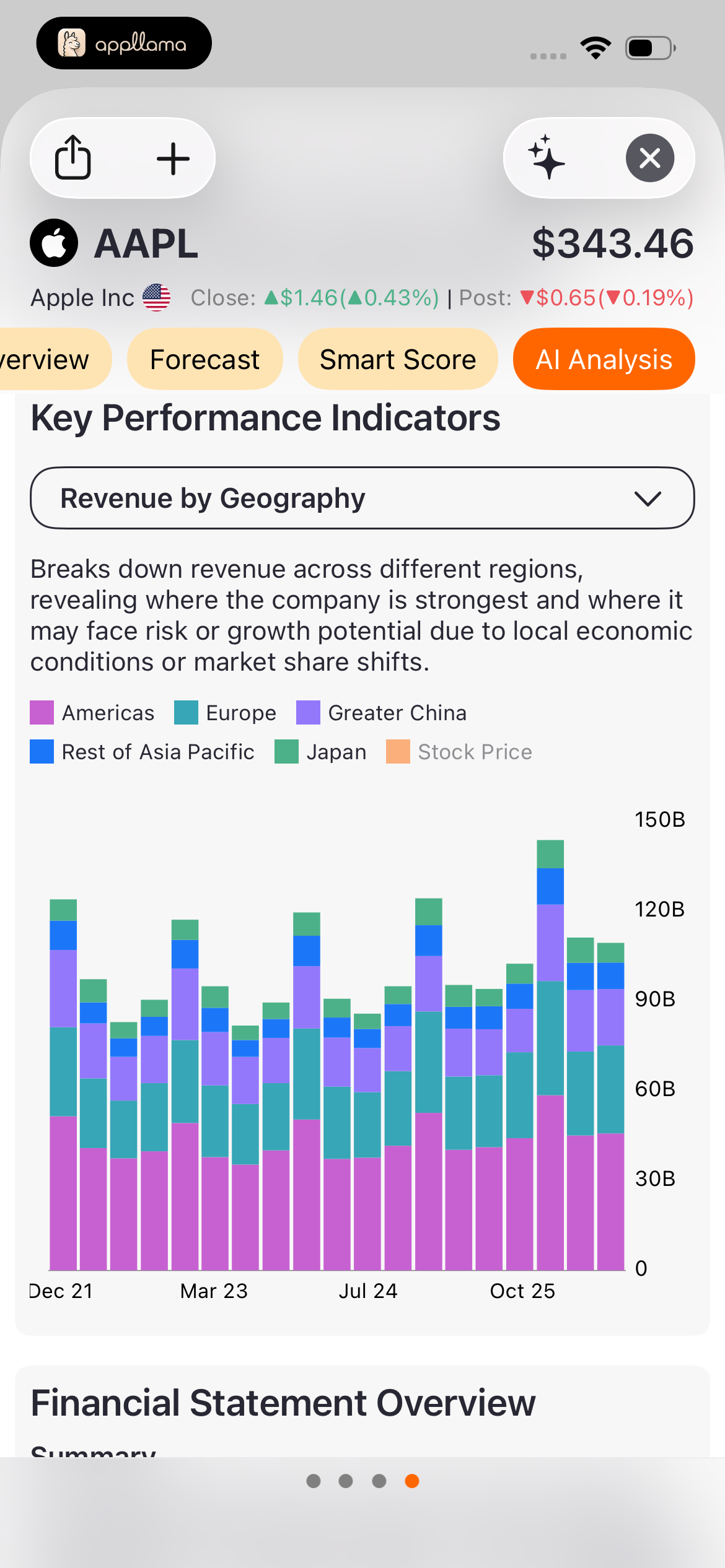The height and width of the screenshot is (1568, 725).
Task: Toggle the Japan legend entry
Action: pos(320,752)
